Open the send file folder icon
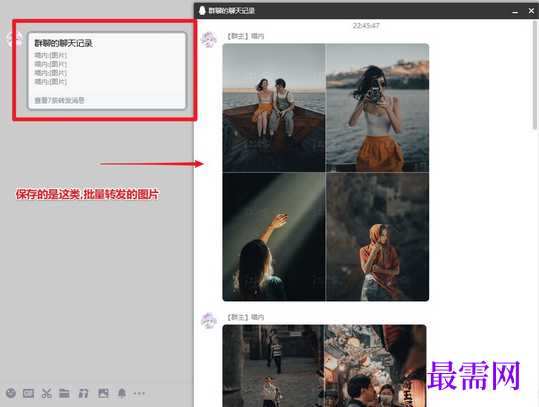 (64, 393)
